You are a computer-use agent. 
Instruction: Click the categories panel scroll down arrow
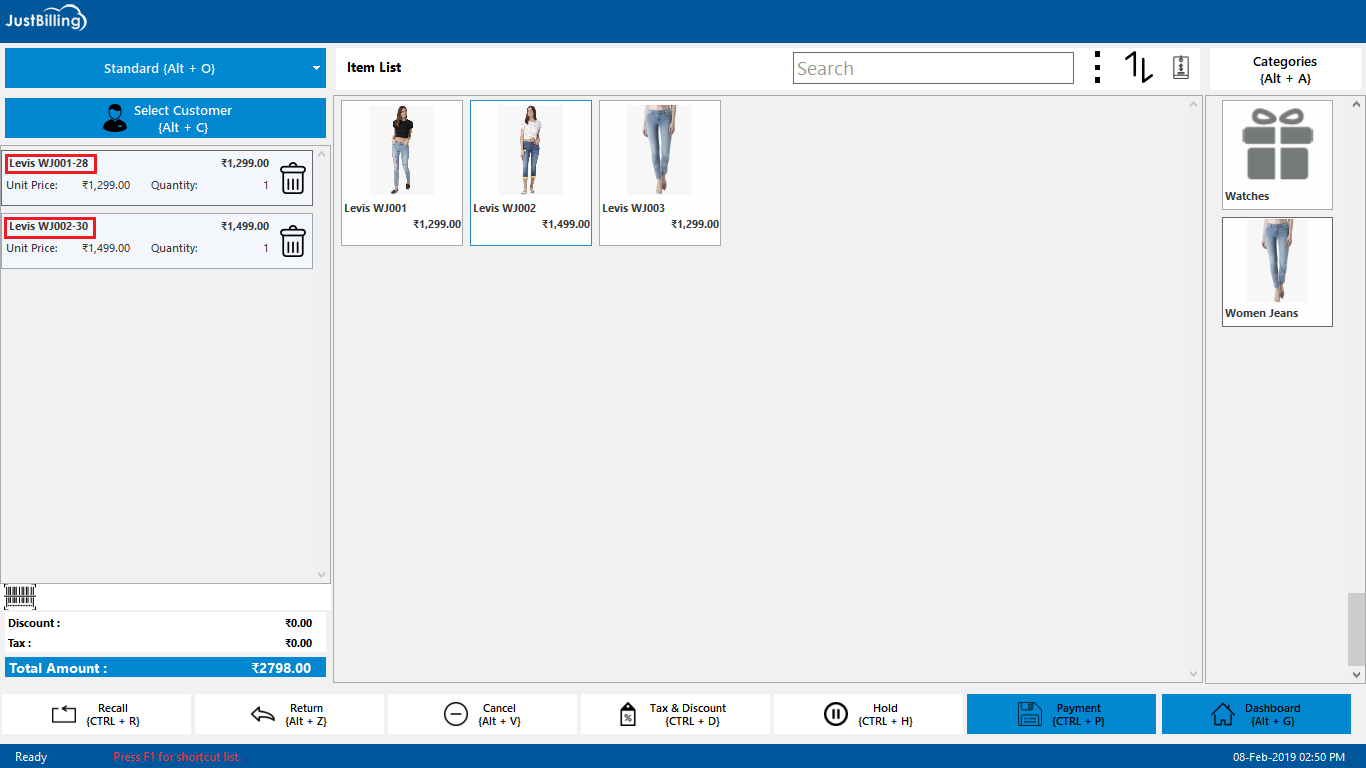(x=1357, y=675)
